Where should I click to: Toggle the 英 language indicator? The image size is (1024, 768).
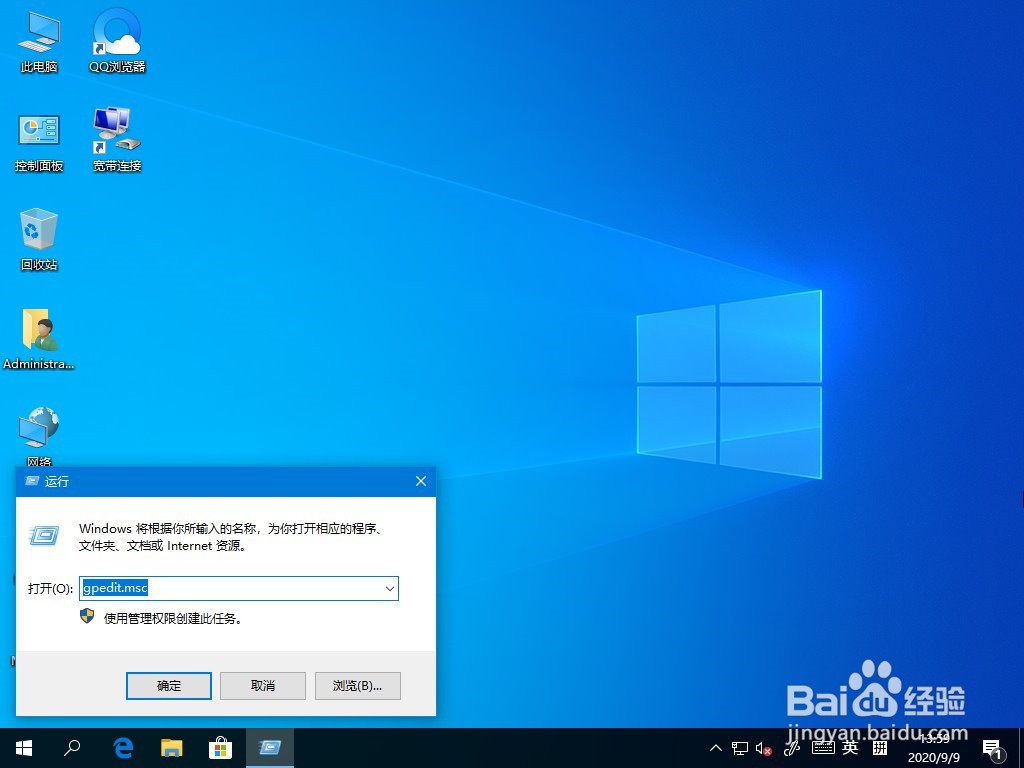pos(849,747)
